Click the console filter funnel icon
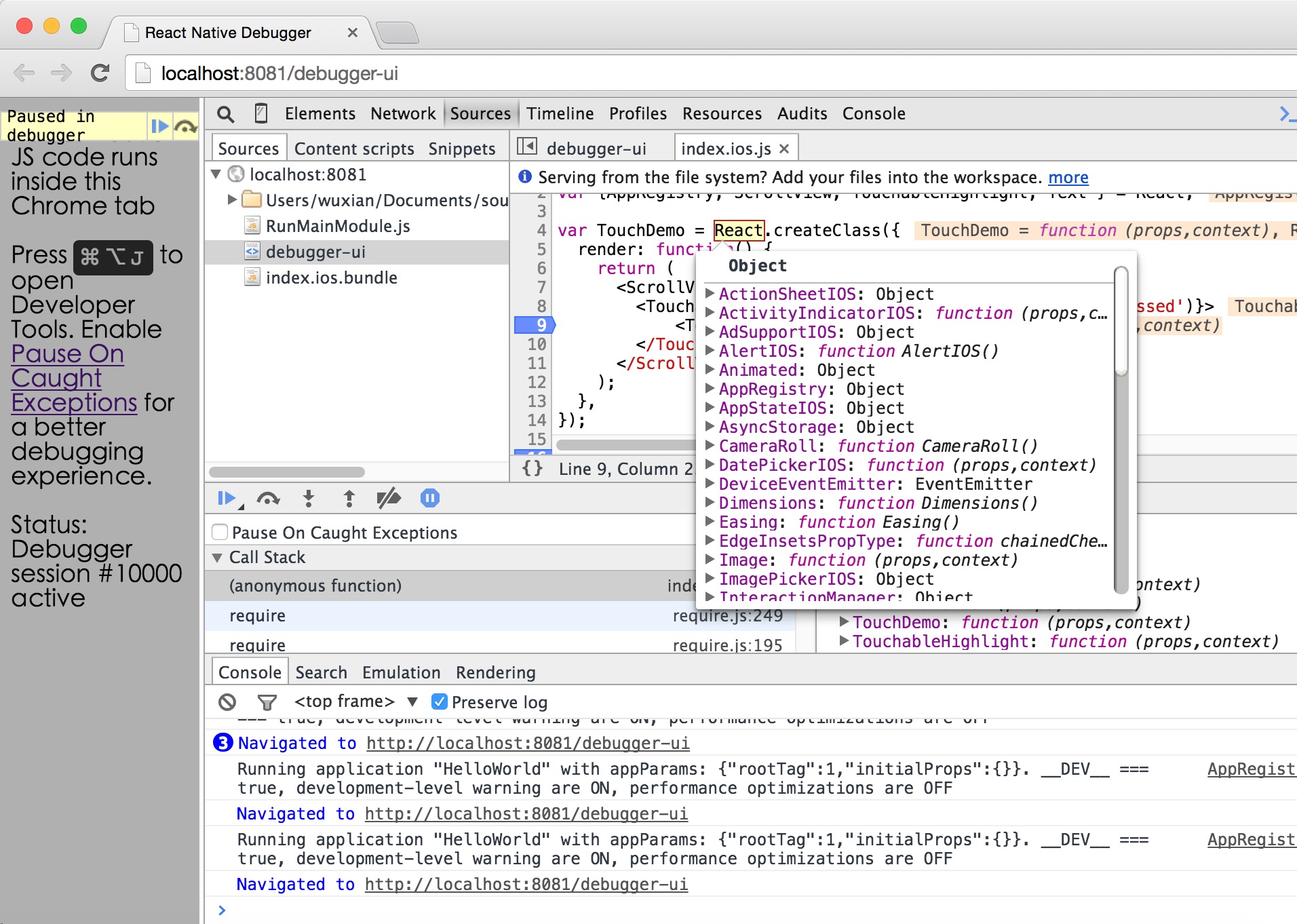The image size is (1297, 924). coord(267,702)
